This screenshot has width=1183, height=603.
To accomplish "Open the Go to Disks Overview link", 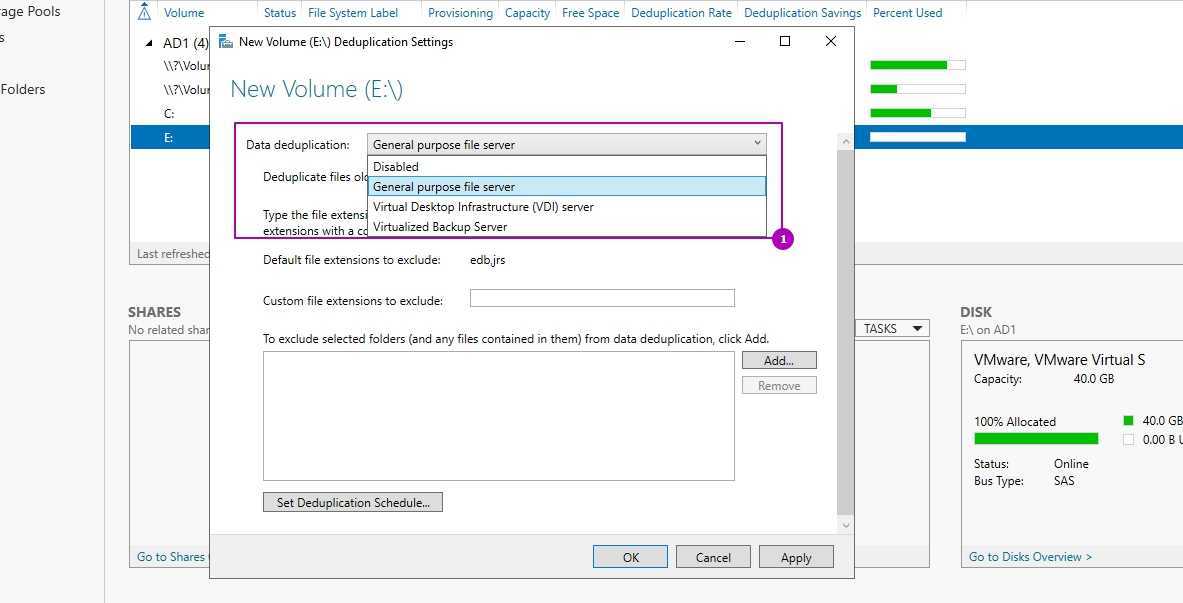I will tap(1030, 556).
